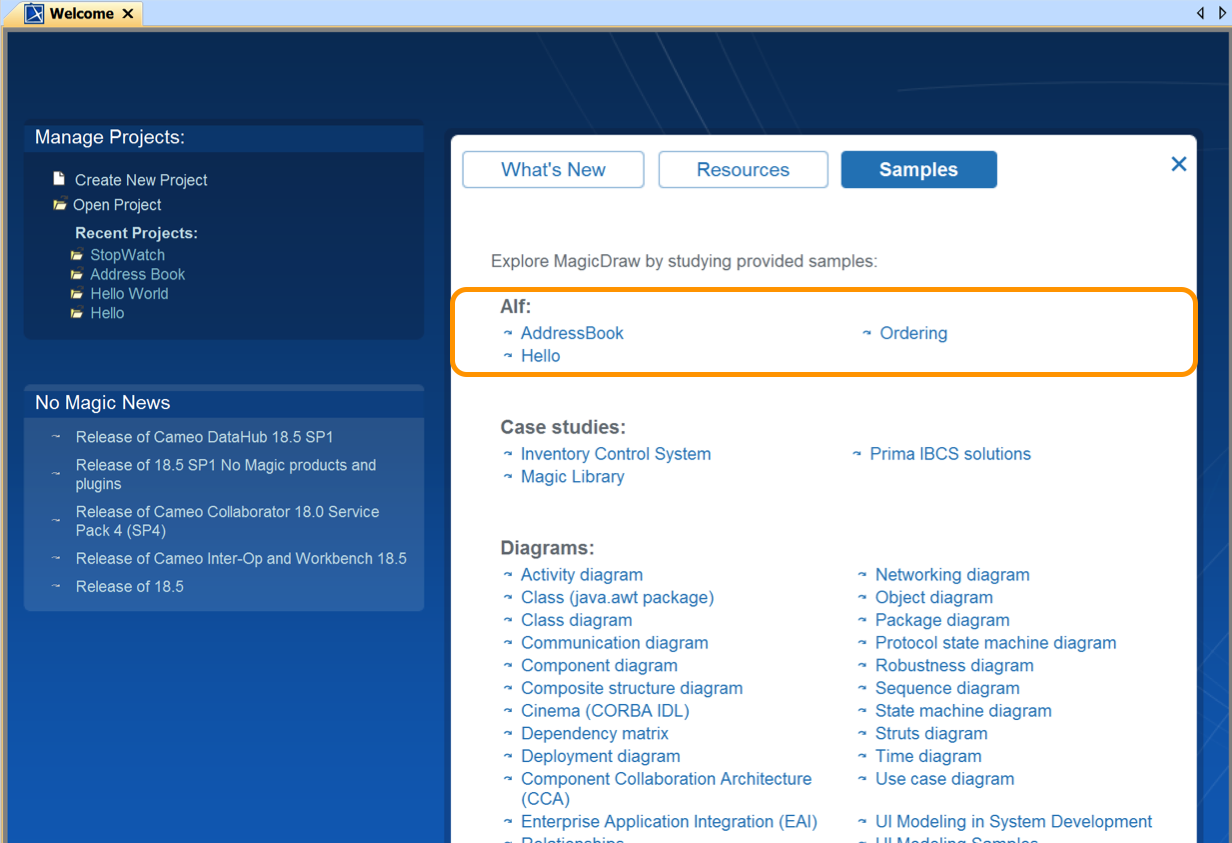Click the Open Project folder icon
1232x843 pixels.
[60, 204]
